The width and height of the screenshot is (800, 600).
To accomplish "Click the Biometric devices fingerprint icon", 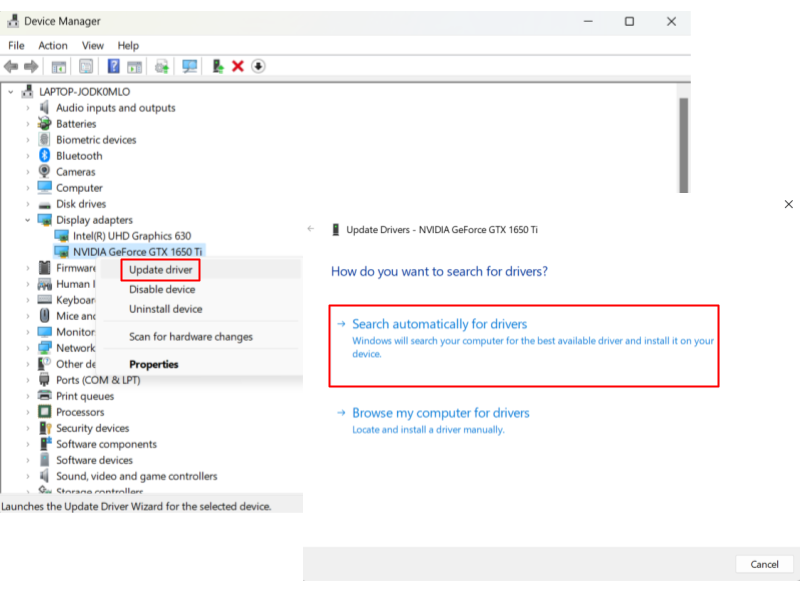I will [x=45, y=139].
